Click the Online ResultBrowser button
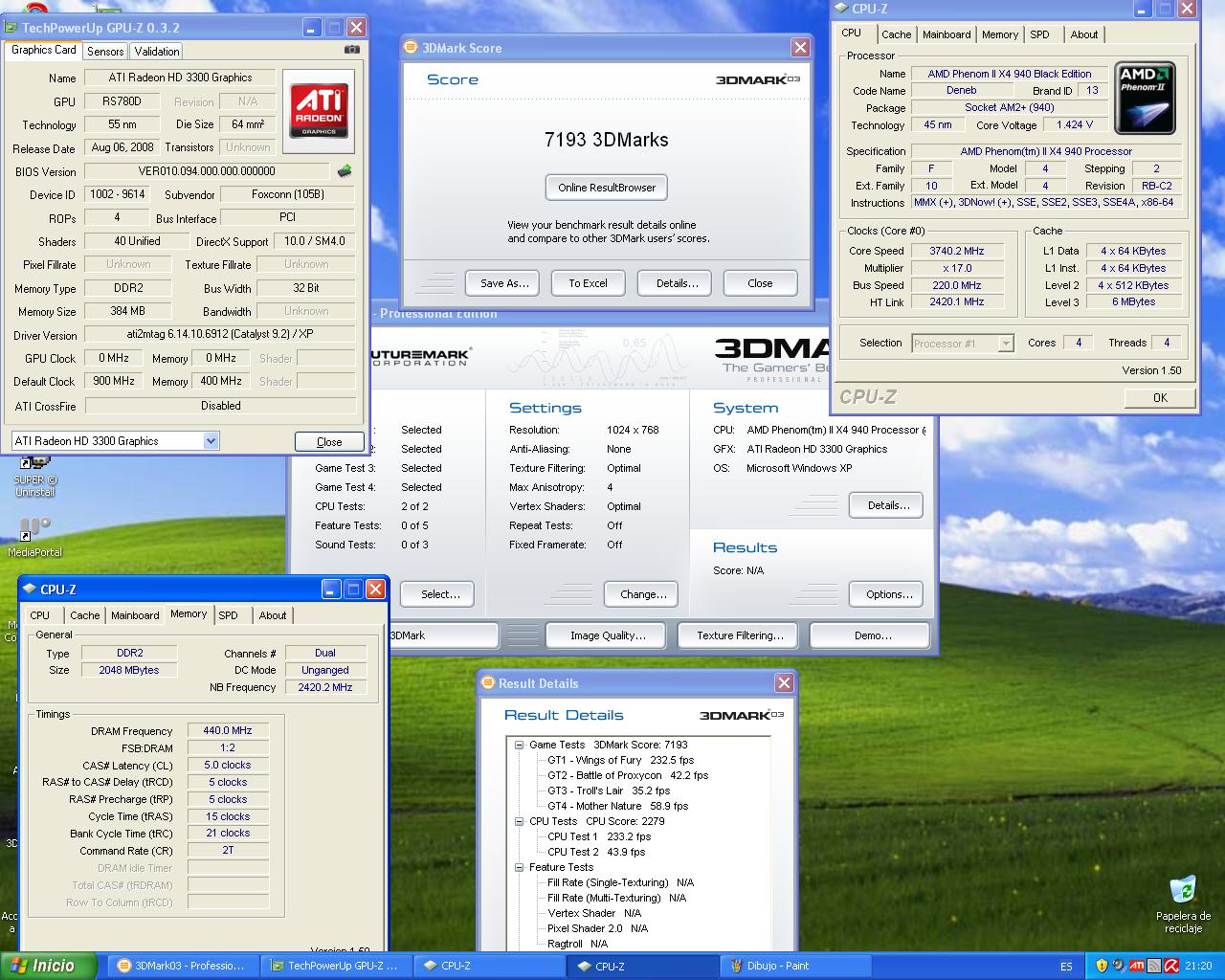Screen dimensions: 1225x980 607,188
